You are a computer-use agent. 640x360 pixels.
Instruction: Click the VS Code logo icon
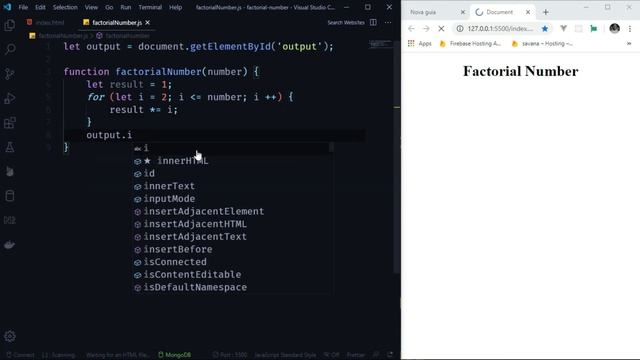(x=7, y=7)
